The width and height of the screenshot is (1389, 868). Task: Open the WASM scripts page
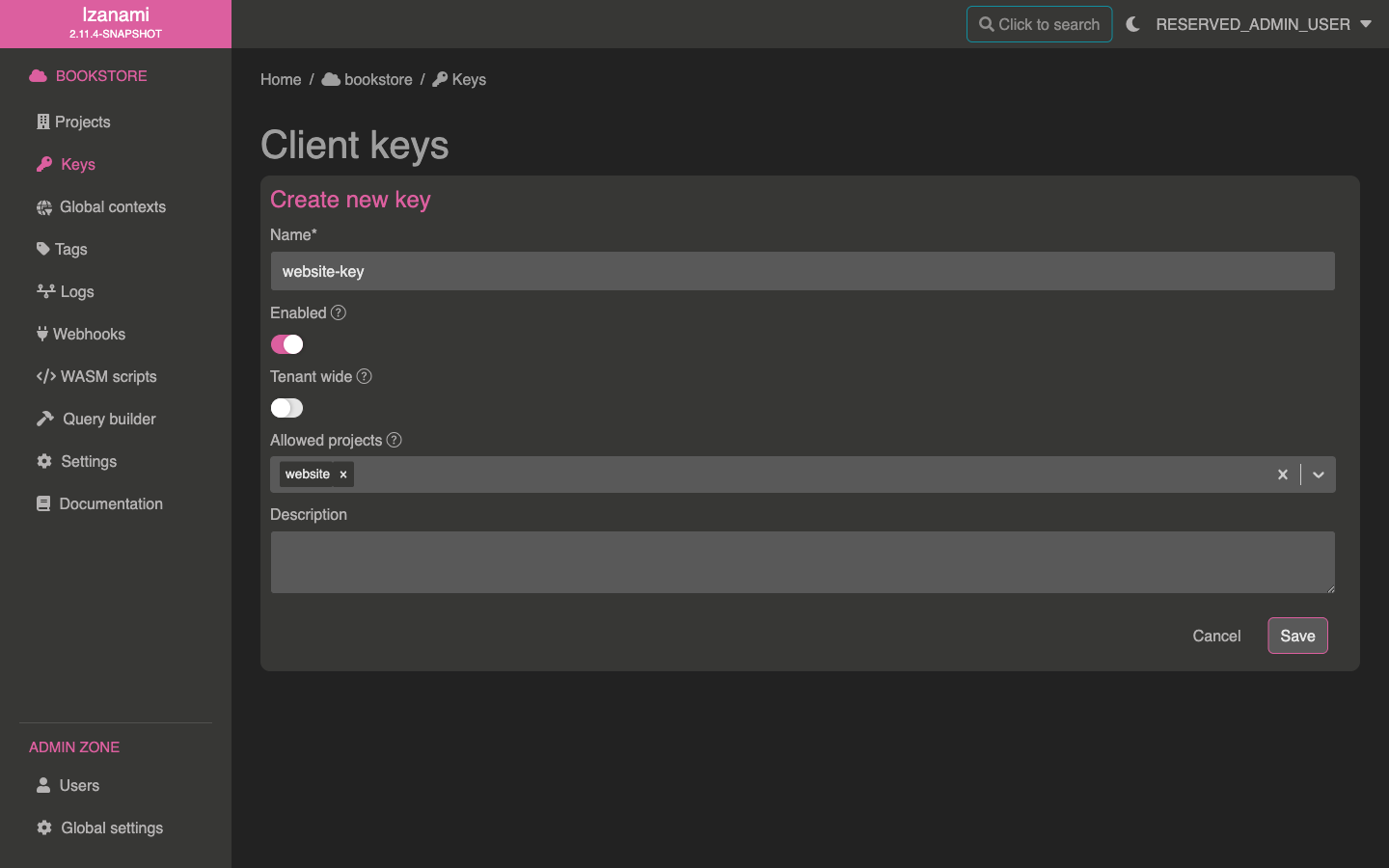[108, 376]
